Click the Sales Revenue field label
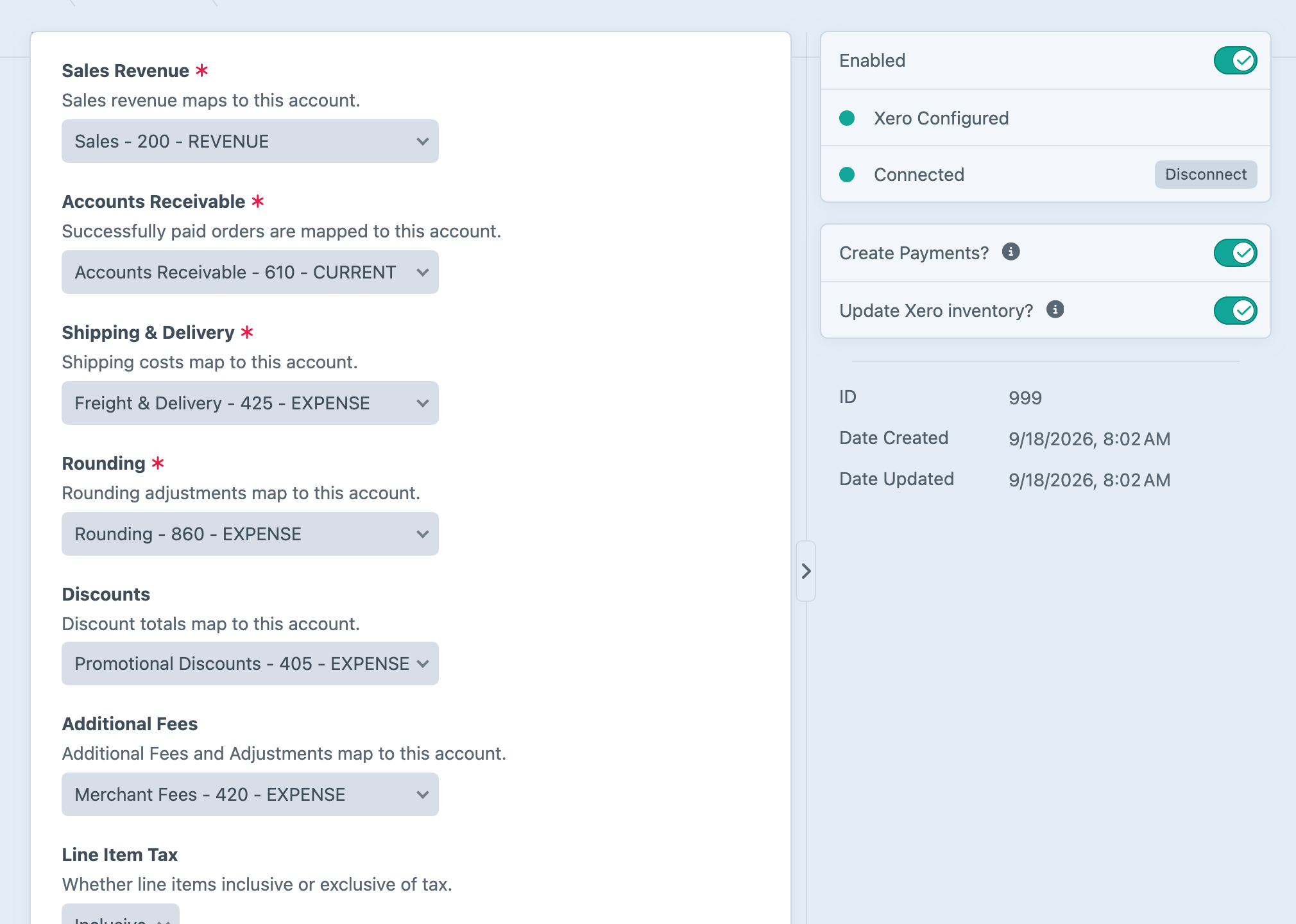 pyautogui.click(x=125, y=71)
